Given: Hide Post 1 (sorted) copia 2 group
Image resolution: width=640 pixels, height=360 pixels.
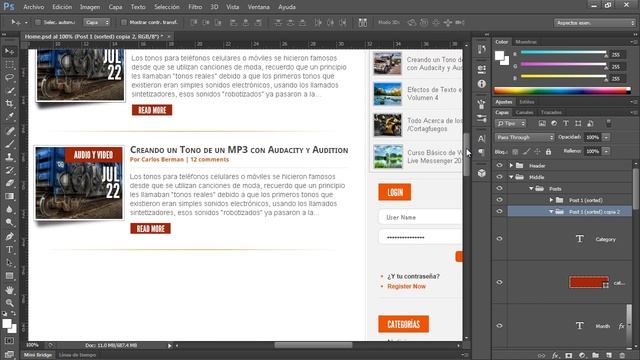Looking at the screenshot, I should tap(499, 211).
